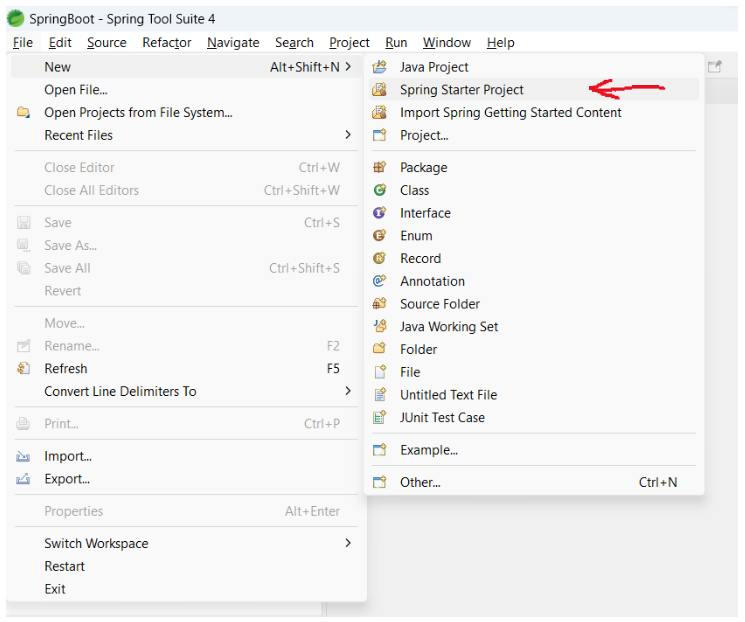Open the File menu
Screen dimensions: 745x622
(23, 43)
